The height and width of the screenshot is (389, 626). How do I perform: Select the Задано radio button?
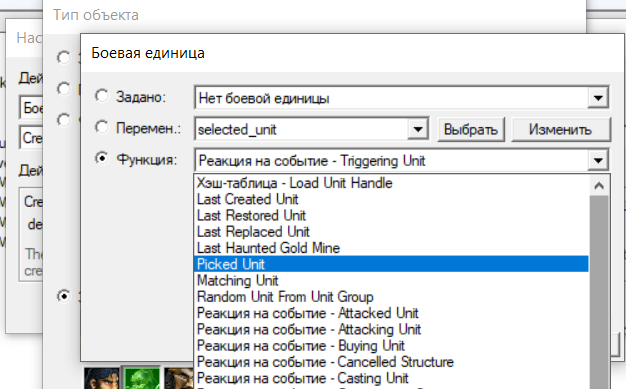pos(101,96)
